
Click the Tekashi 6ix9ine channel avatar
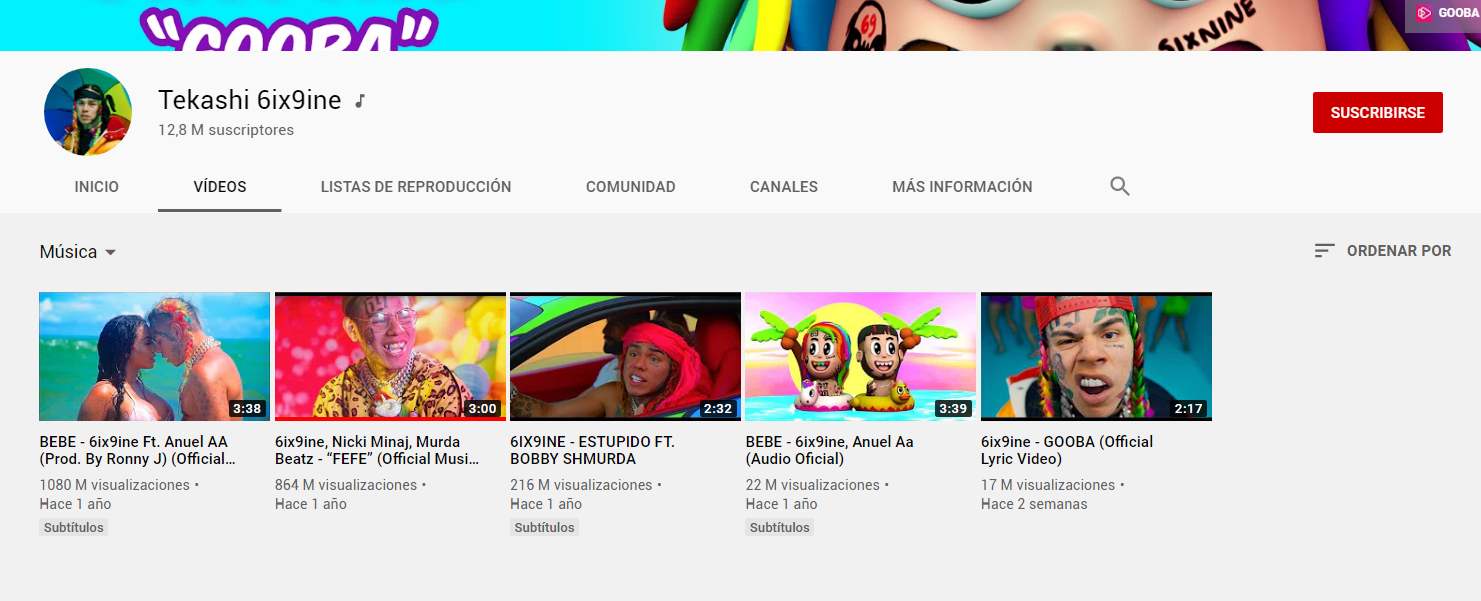pyautogui.click(x=88, y=112)
